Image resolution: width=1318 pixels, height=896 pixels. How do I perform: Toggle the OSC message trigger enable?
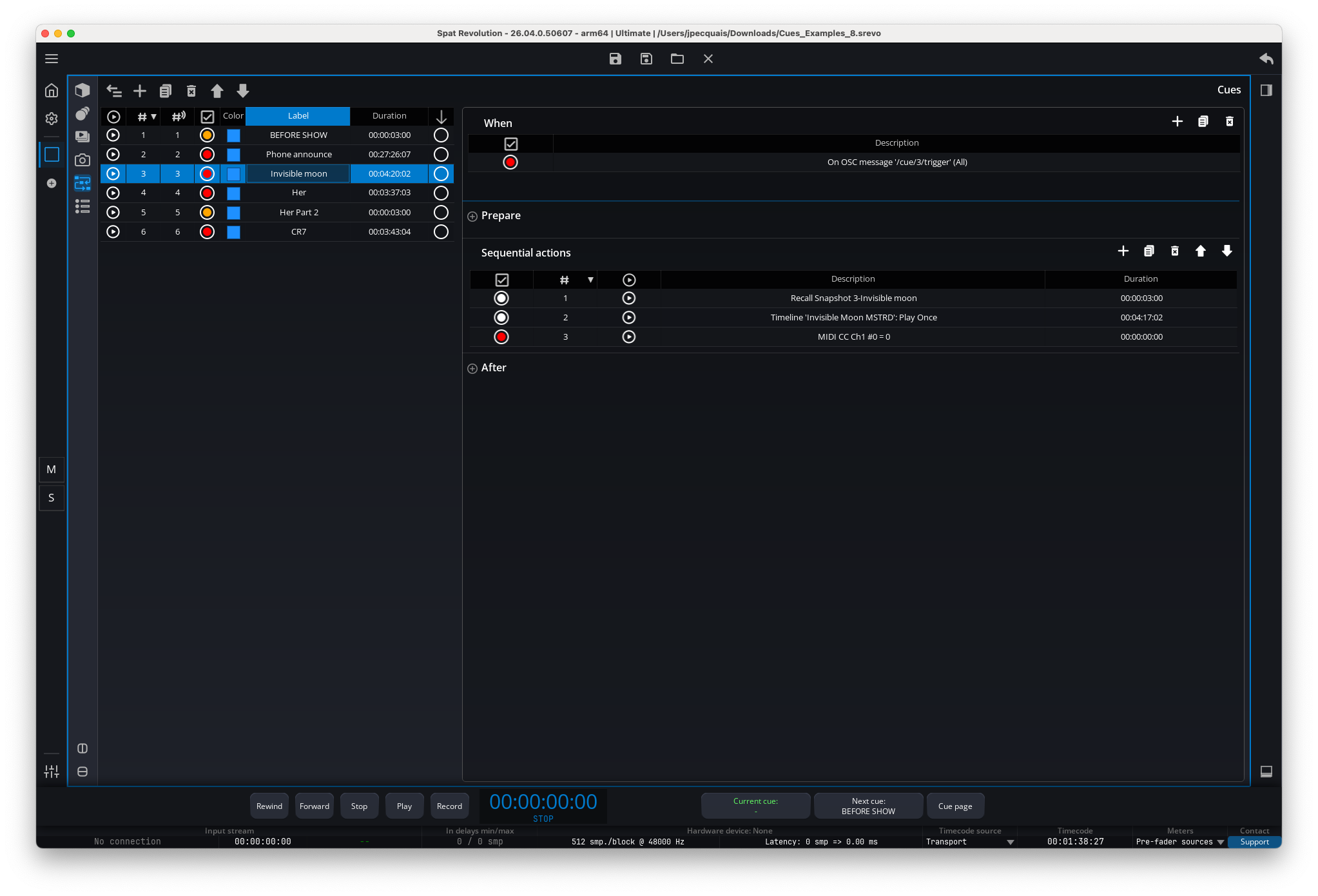click(510, 162)
